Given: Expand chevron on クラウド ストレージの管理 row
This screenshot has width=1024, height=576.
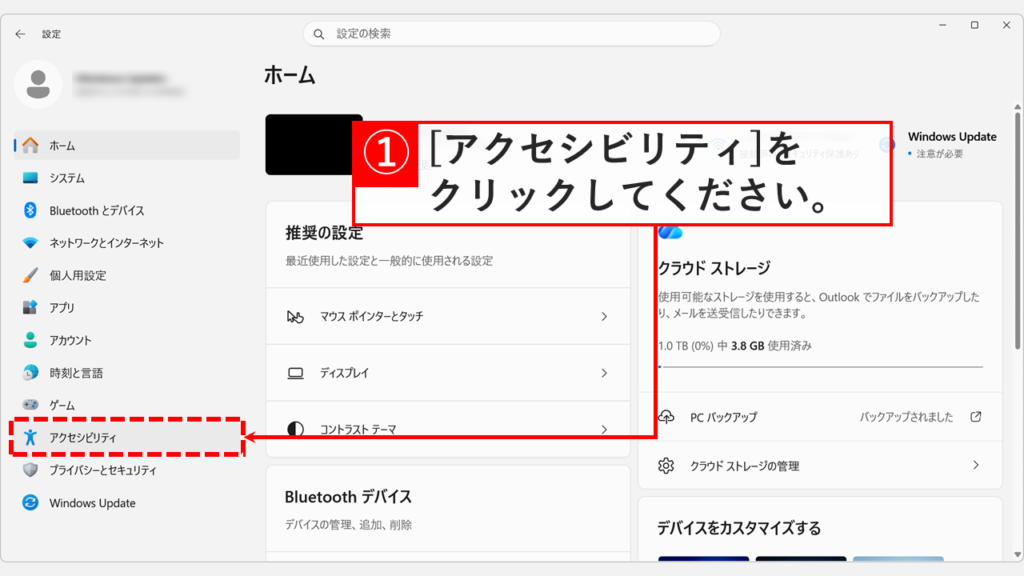Looking at the screenshot, I should pyautogui.click(x=976, y=466).
